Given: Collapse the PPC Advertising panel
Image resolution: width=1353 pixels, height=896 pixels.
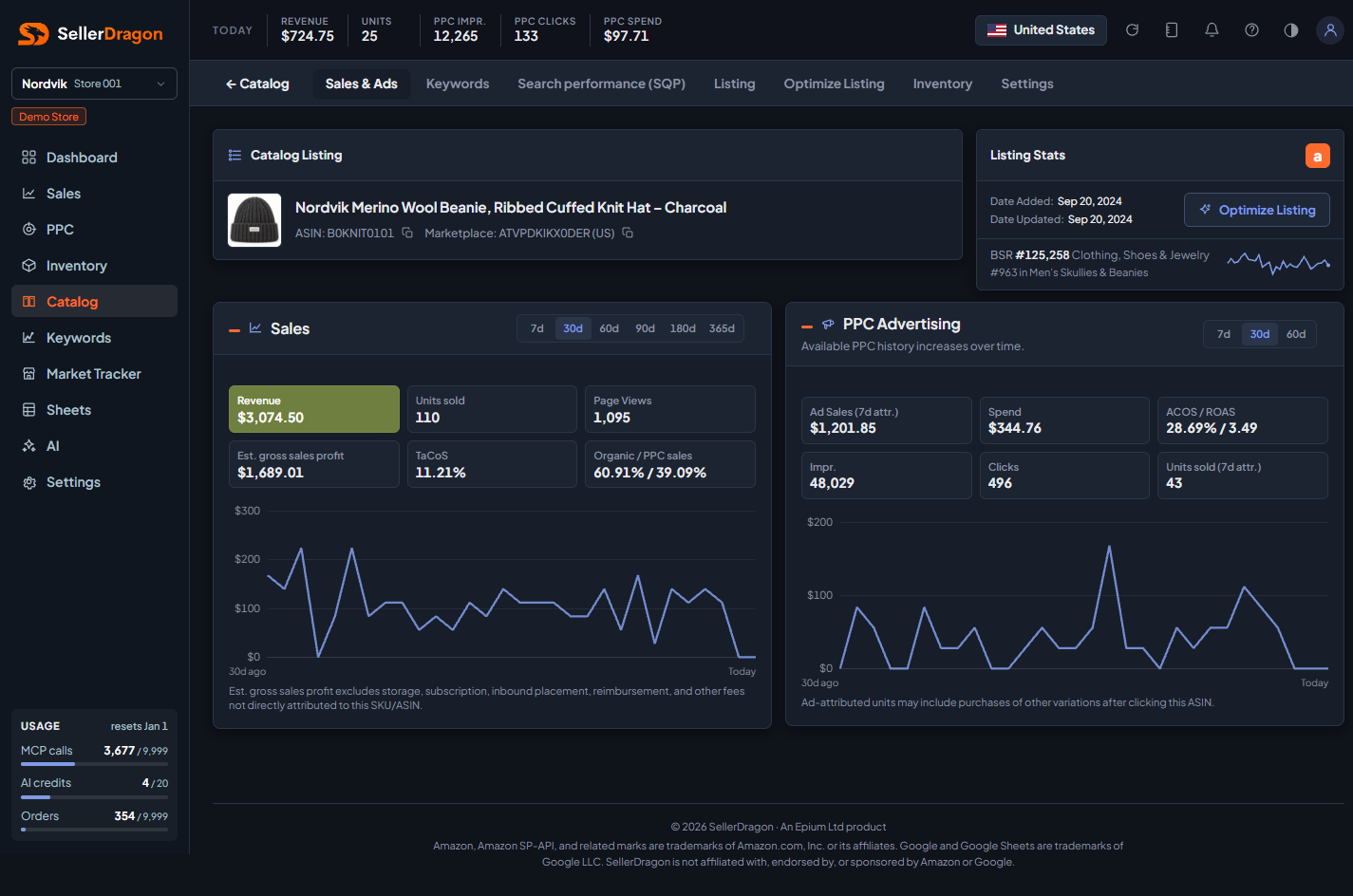Looking at the screenshot, I should (807, 326).
